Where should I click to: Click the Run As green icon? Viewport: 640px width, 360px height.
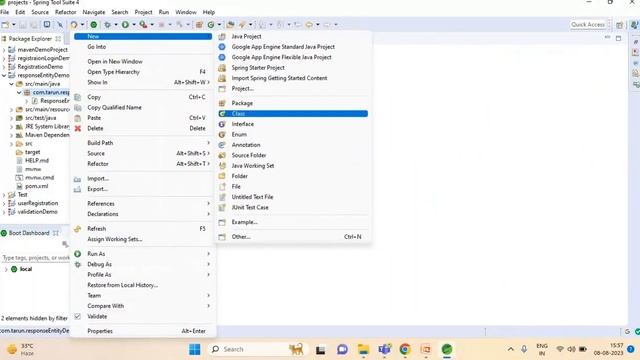pyautogui.click(x=78, y=254)
